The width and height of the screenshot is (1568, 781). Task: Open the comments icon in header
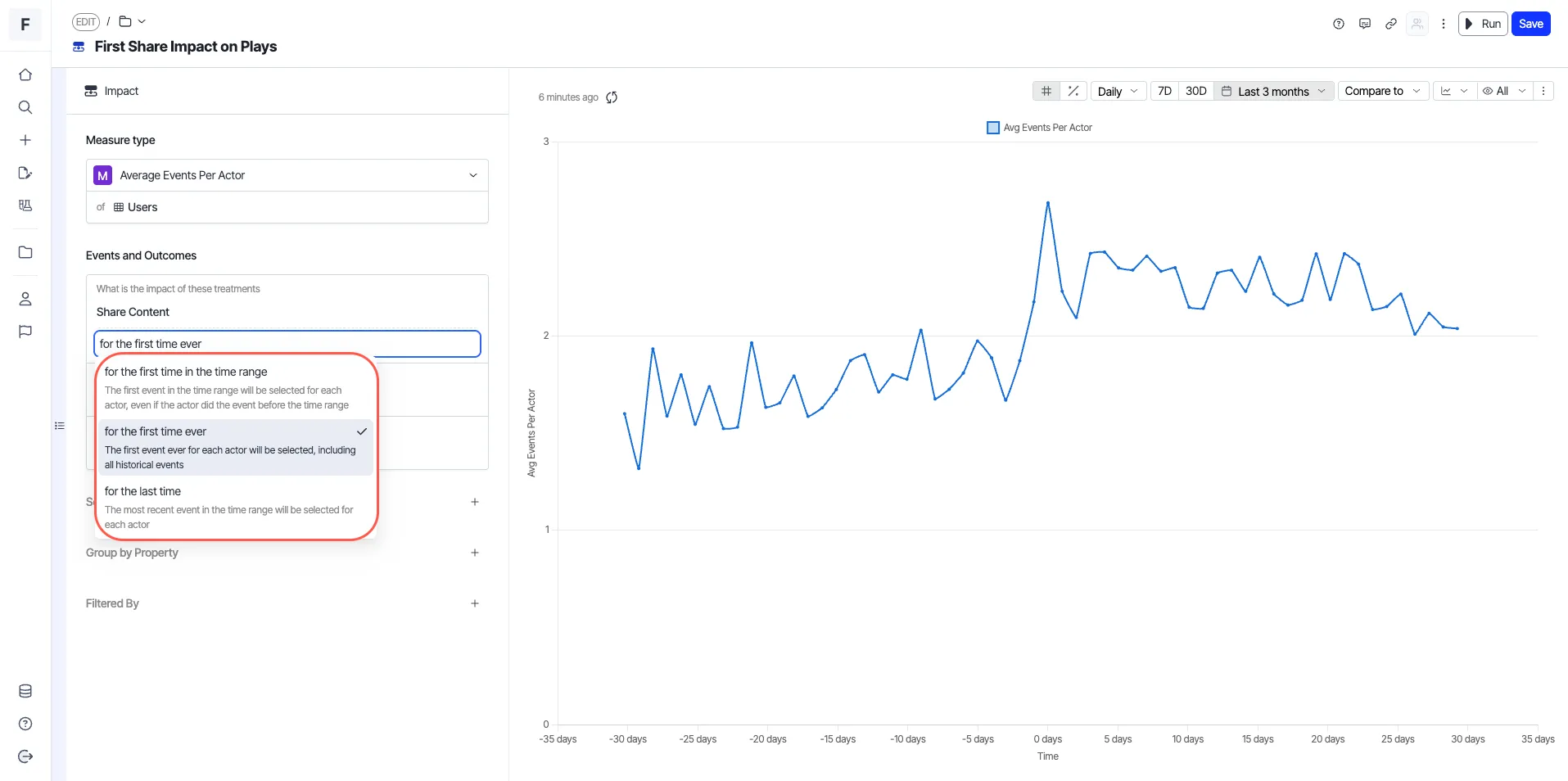point(1364,24)
